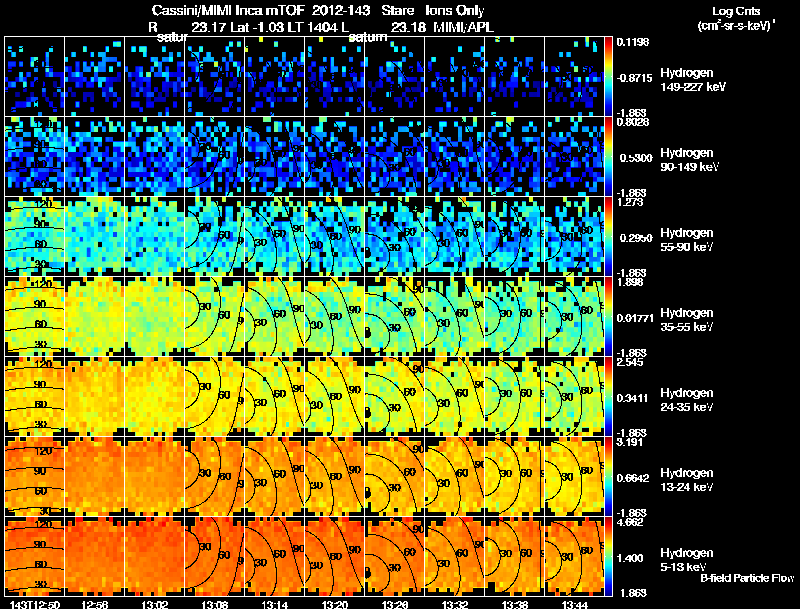The image size is (800, 609).
Task: Click the color bar beside Hydrogen 5-13 keV
Action: (x=608, y=556)
